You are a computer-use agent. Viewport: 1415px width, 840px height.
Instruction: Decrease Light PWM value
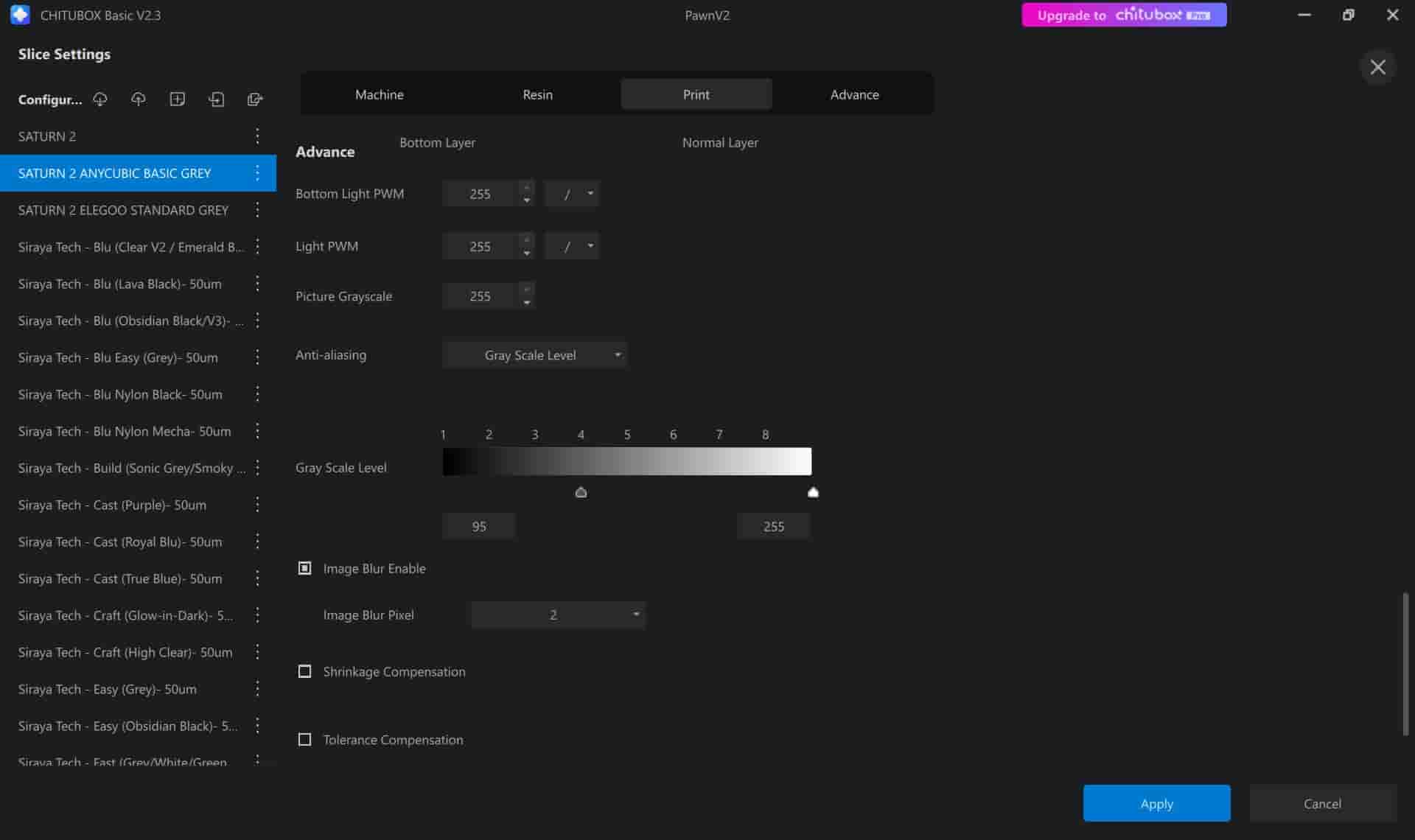pyautogui.click(x=526, y=253)
